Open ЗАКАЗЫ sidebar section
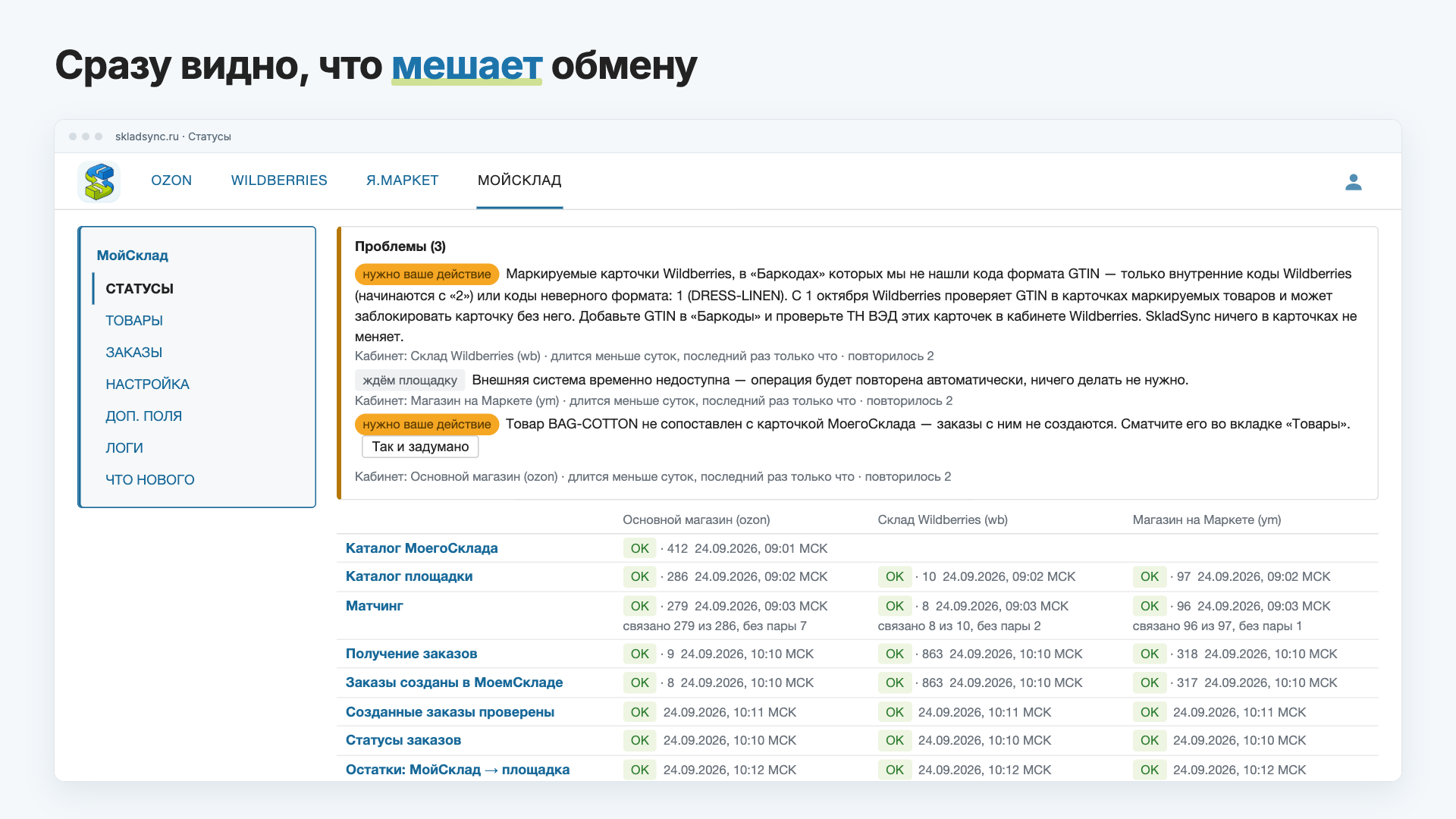Image resolution: width=1456 pixels, height=819 pixels. tap(134, 353)
